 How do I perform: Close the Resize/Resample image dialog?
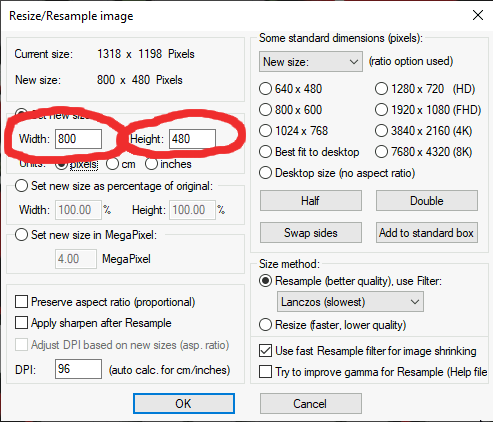(x=478, y=15)
